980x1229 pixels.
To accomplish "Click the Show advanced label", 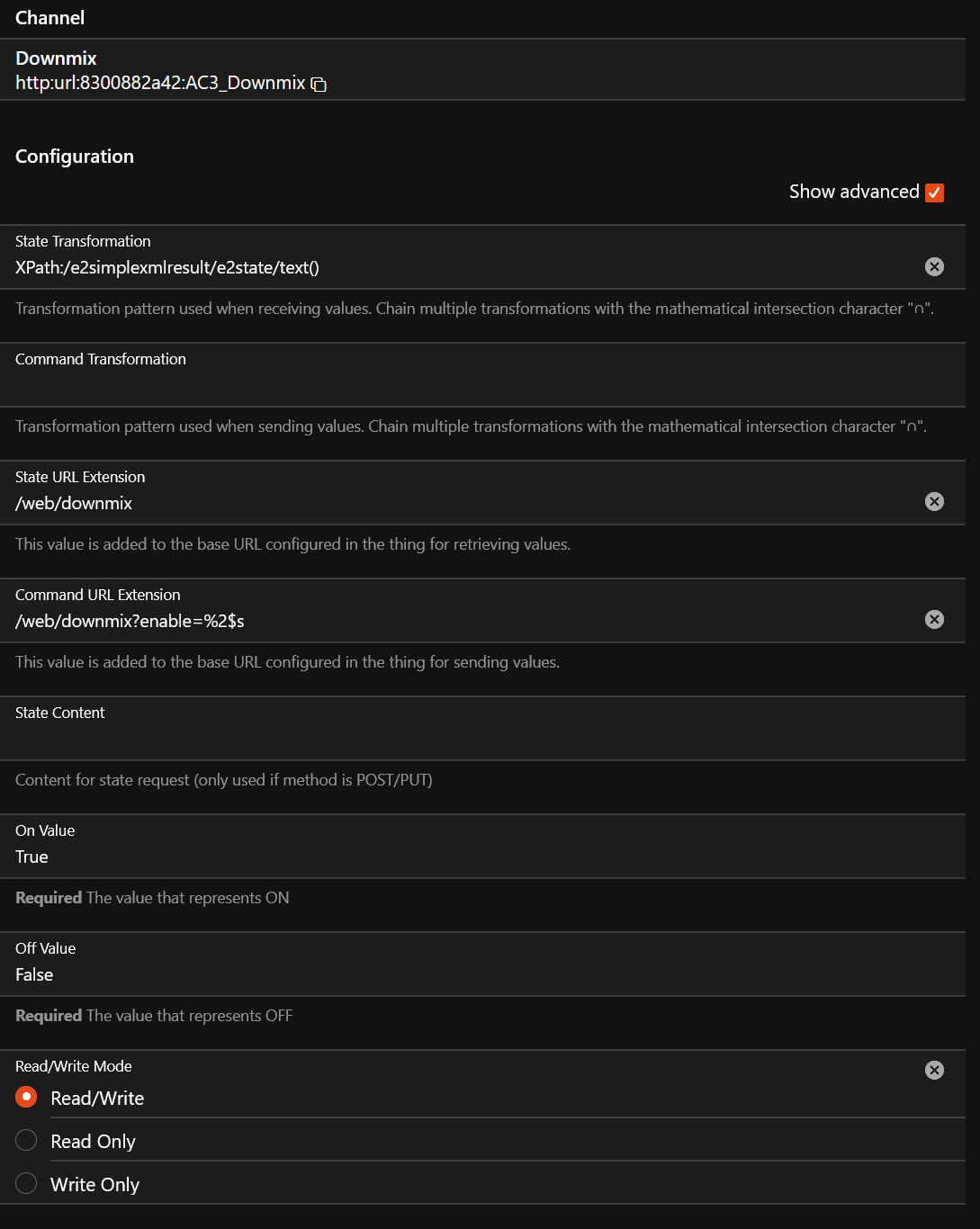I will coord(854,192).
